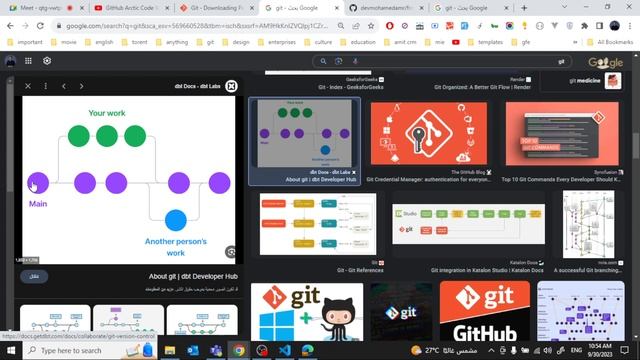Switch to the last git Google tab
The image size is (640, 360).
[471, 8]
